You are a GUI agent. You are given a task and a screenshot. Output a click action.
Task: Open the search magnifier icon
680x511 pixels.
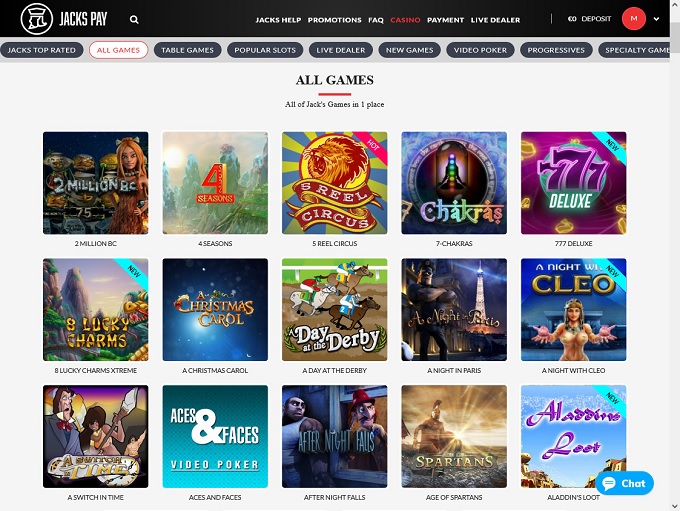pos(134,20)
